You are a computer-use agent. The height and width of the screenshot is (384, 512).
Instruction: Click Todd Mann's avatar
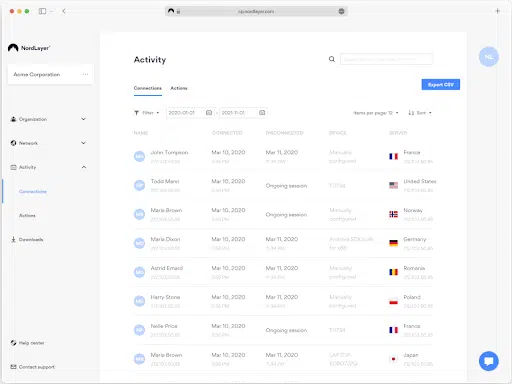tap(139, 185)
